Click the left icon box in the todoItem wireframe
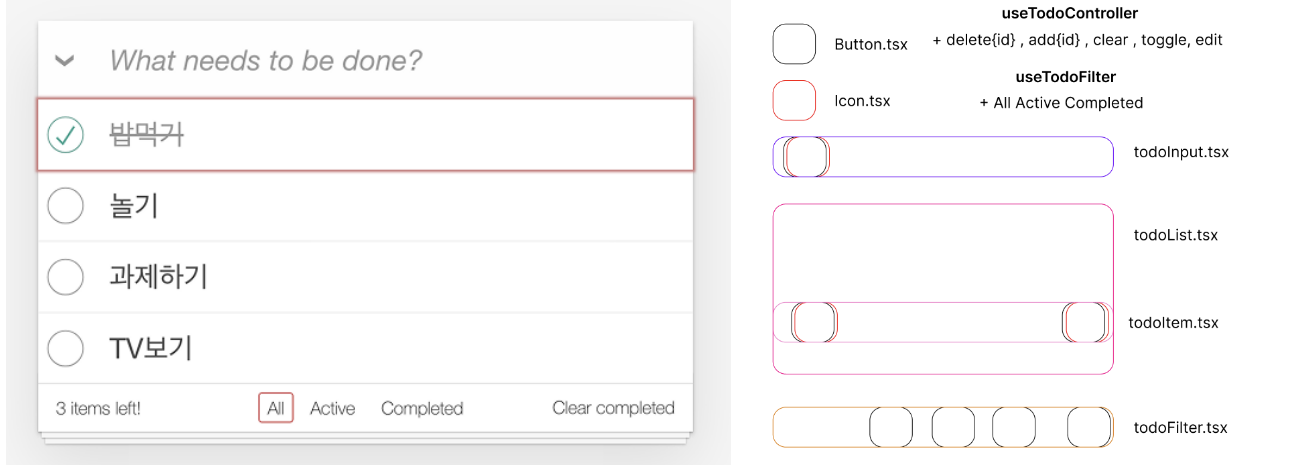This screenshot has height=470, width=1296. [x=814, y=322]
